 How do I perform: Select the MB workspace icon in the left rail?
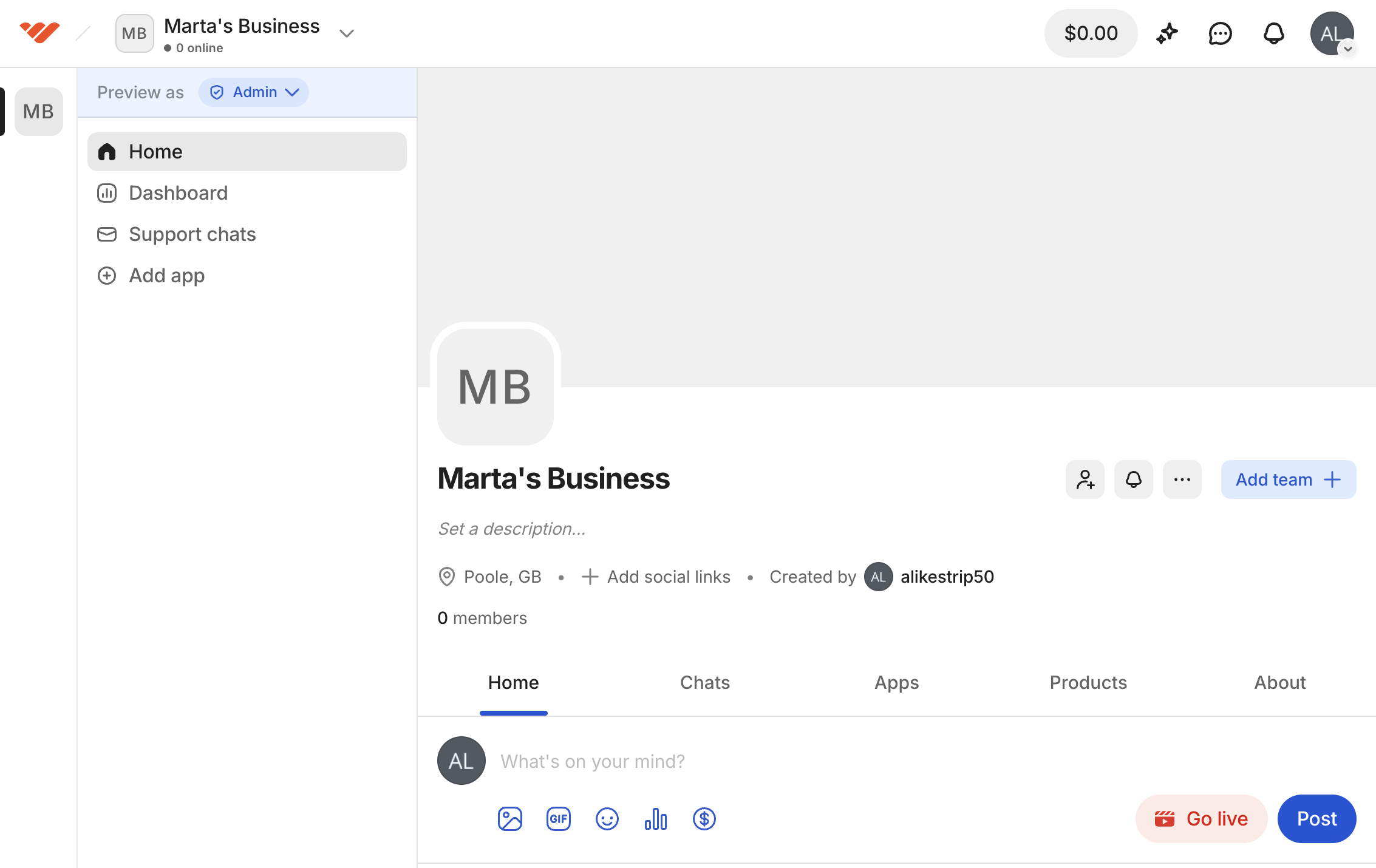pos(39,112)
